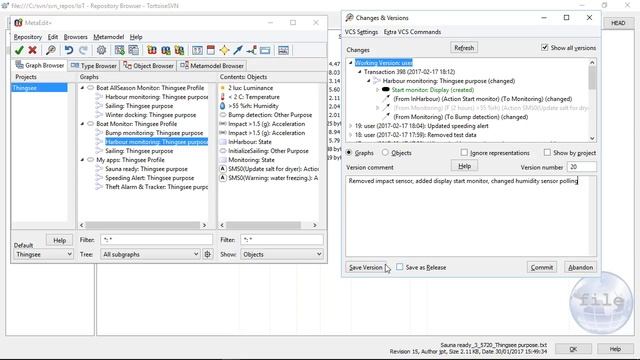Collapse the My apps: Thingsee Profile node
Screen dimensions: 640x360
pyautogui.click(x=82, y=160)
